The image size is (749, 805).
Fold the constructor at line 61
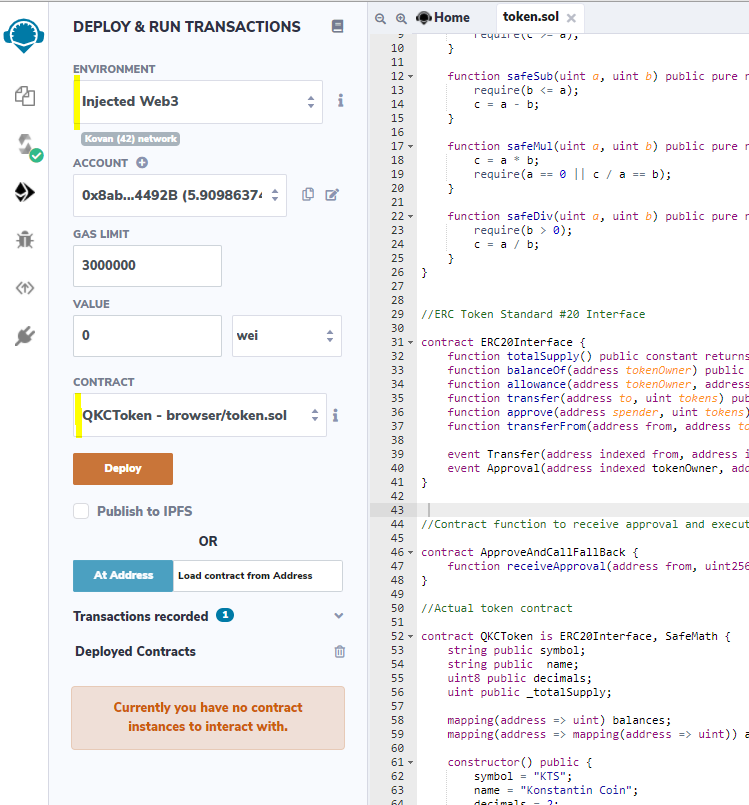411,762
